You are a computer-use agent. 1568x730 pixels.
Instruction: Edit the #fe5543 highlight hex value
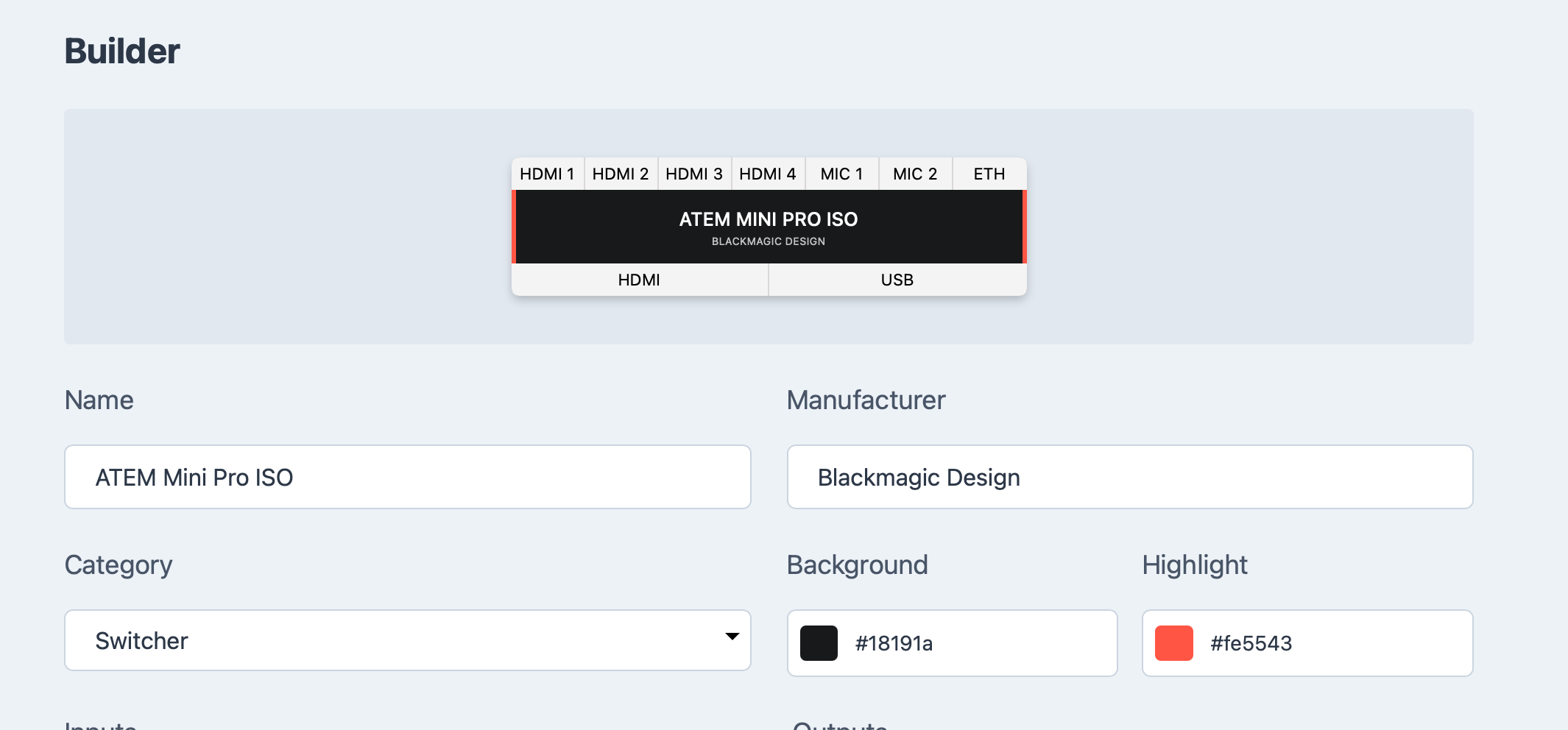(1251, 644)
